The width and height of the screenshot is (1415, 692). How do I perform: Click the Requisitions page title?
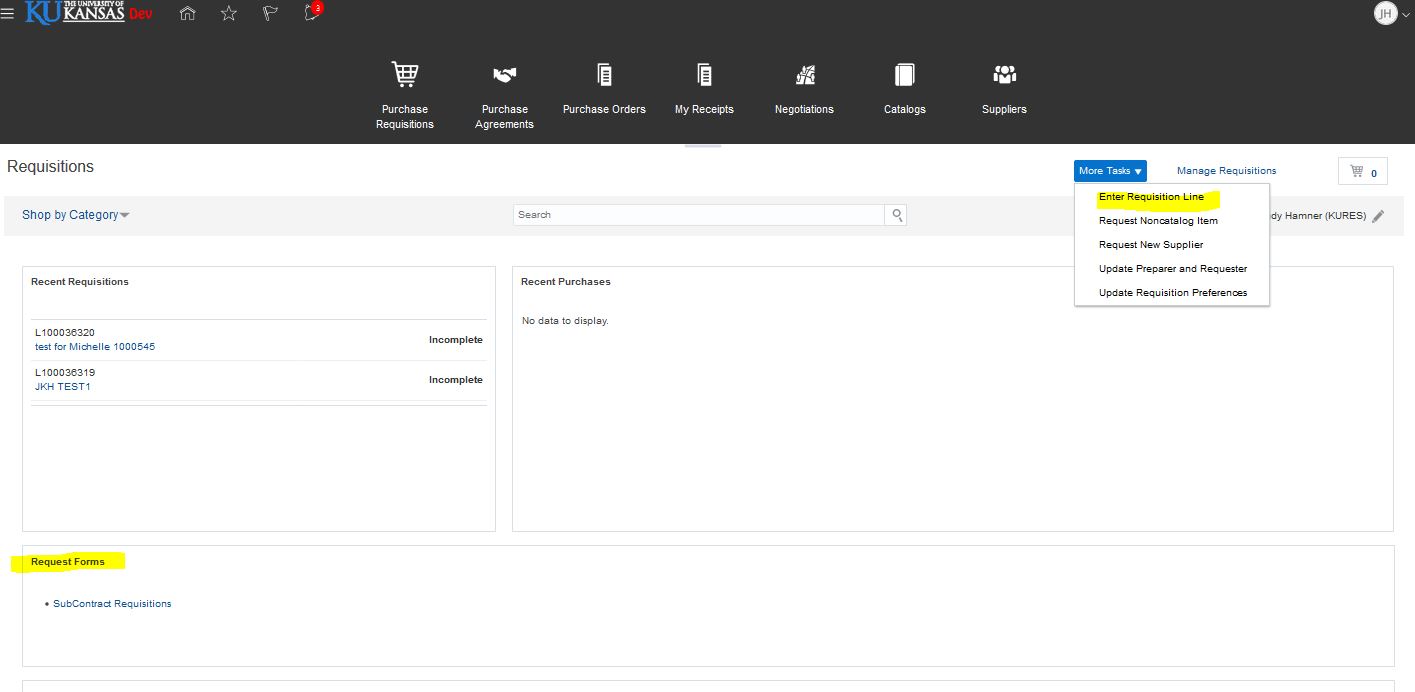coord(50,167)
